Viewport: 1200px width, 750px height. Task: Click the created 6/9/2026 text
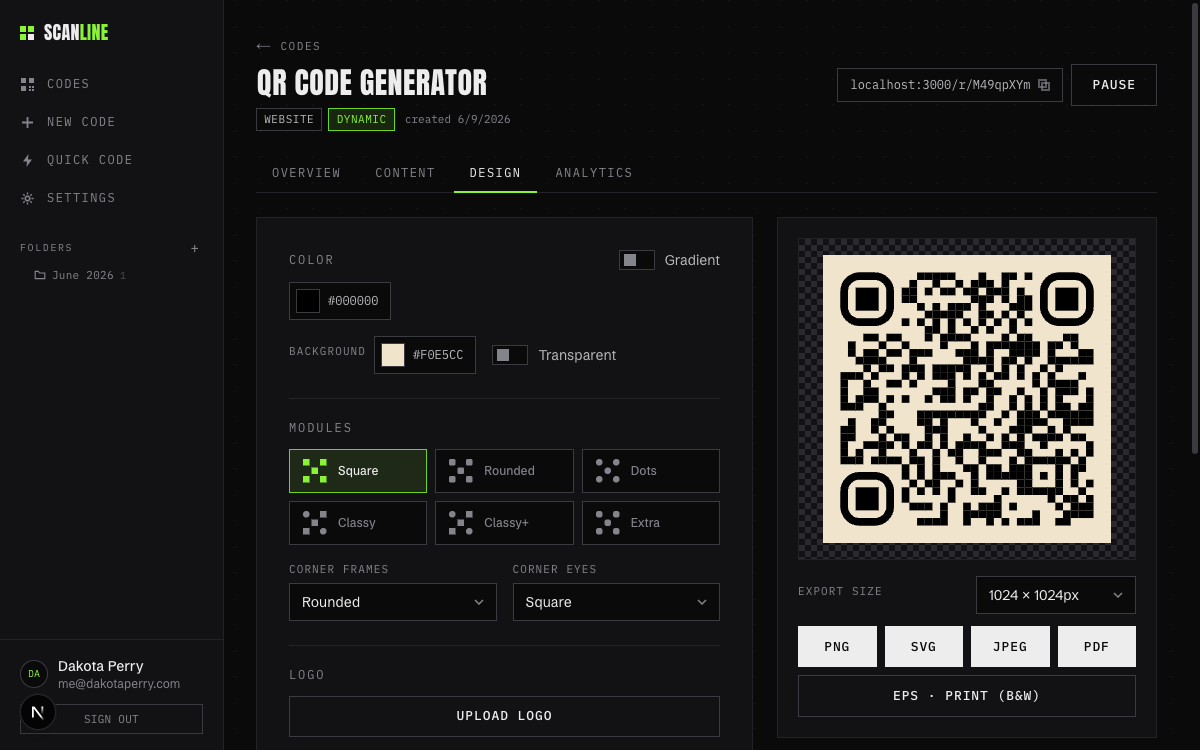click(x=458, y=119)
